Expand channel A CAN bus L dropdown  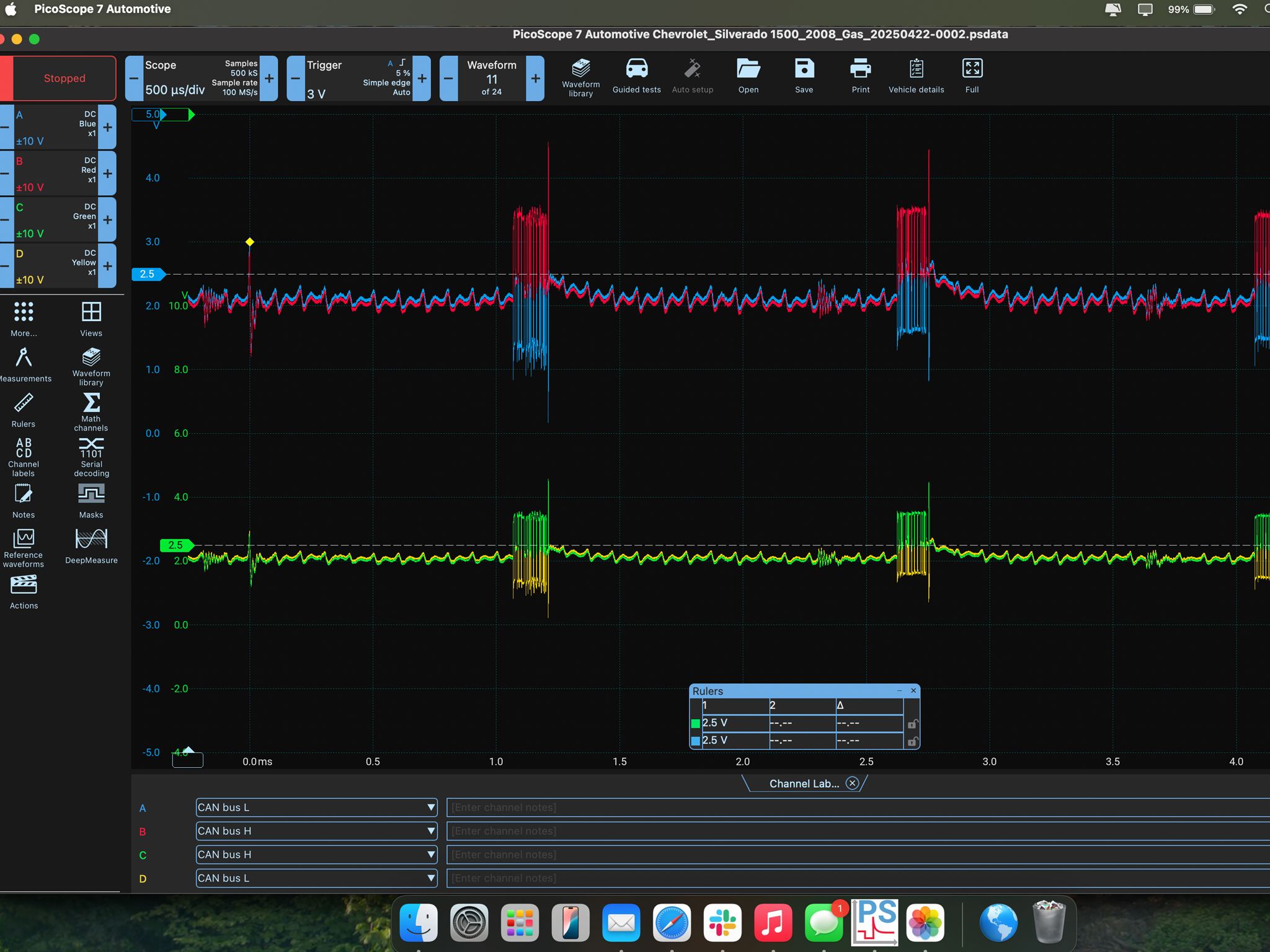click(x=430, y=807)
